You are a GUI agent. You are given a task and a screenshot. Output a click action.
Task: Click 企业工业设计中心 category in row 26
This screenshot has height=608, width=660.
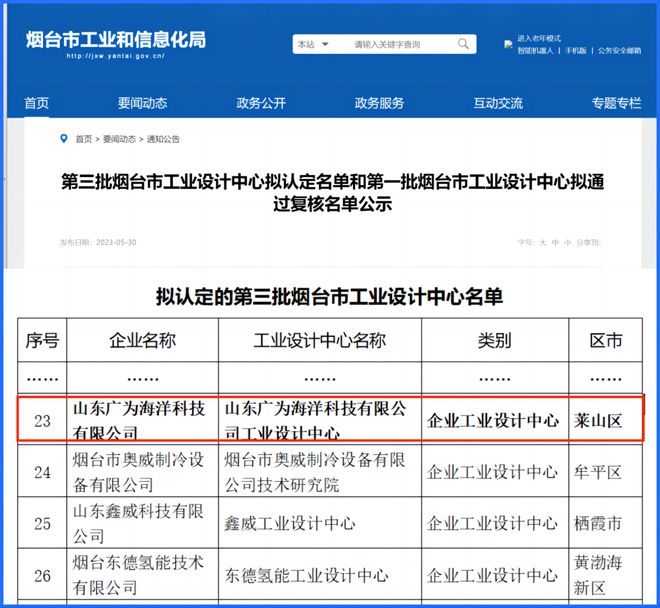coord(495,575)
